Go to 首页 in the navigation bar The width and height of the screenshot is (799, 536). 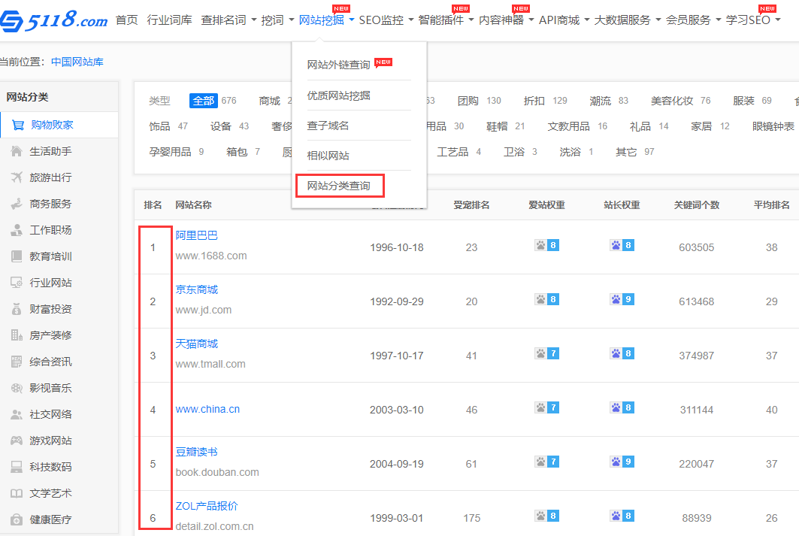(127, 20)
